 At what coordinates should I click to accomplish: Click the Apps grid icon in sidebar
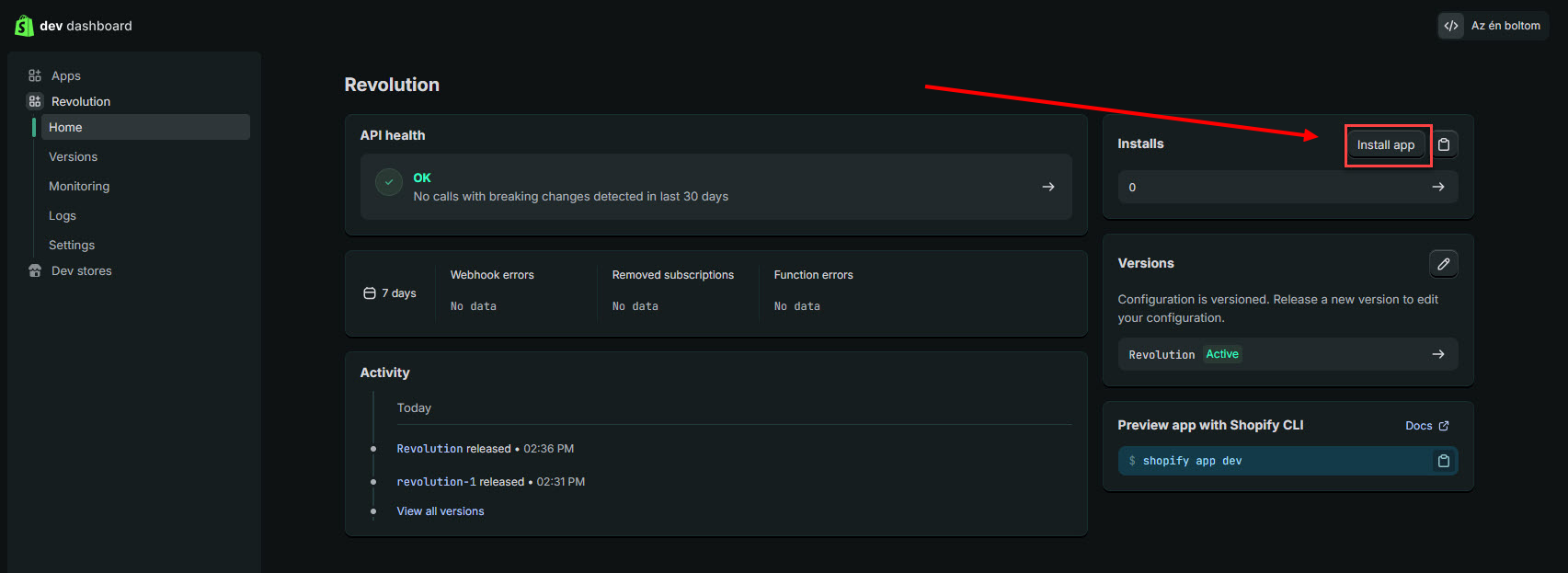35,75
